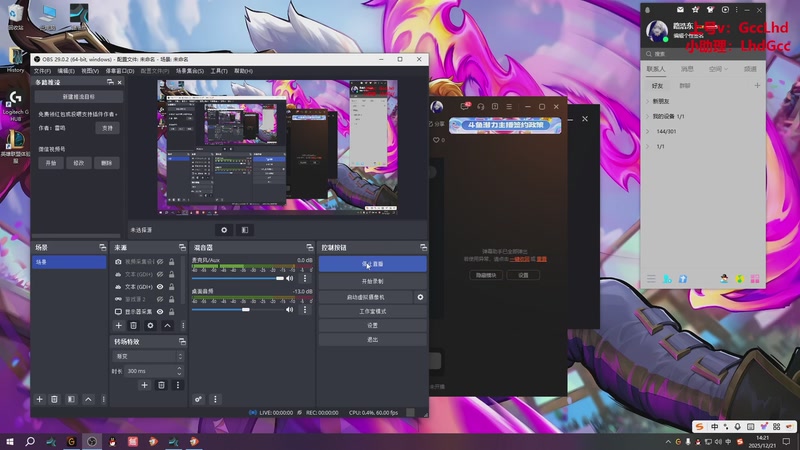This screenshot has width=800, height=450.
Task: Switch to the 消息 tab in QQ
Action: 687,69
